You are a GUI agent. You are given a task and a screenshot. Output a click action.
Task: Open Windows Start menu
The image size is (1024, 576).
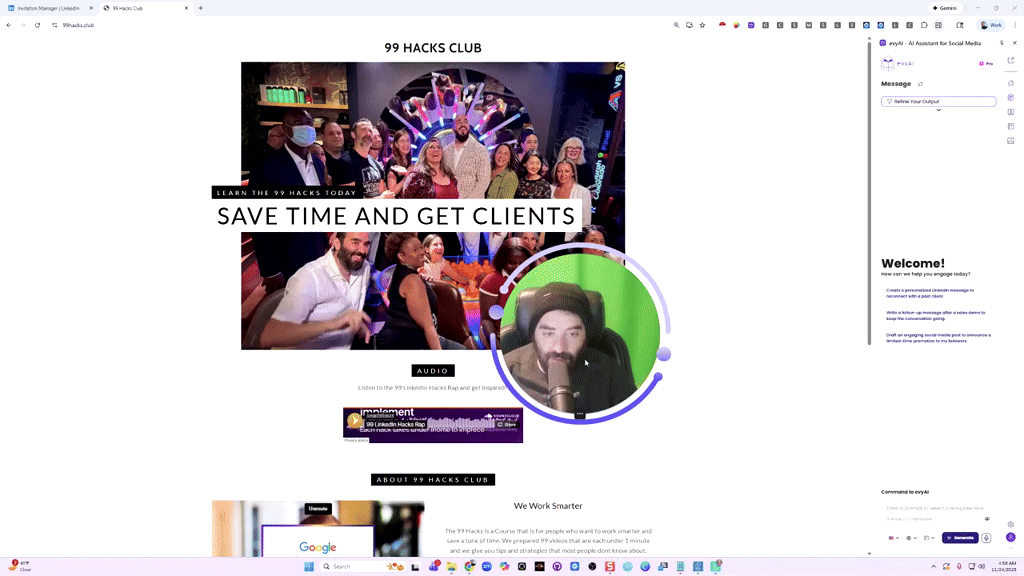tap(309, 566)
